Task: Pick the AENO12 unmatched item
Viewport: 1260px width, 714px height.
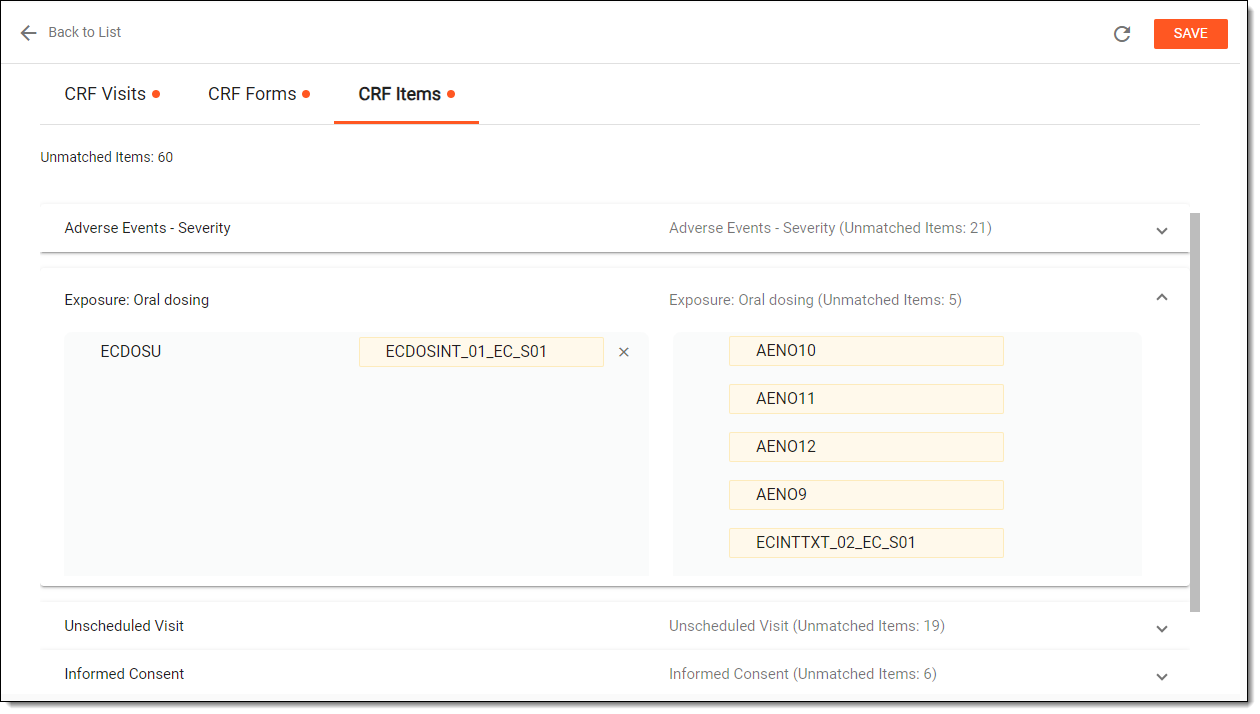Action: pos(866,447)
